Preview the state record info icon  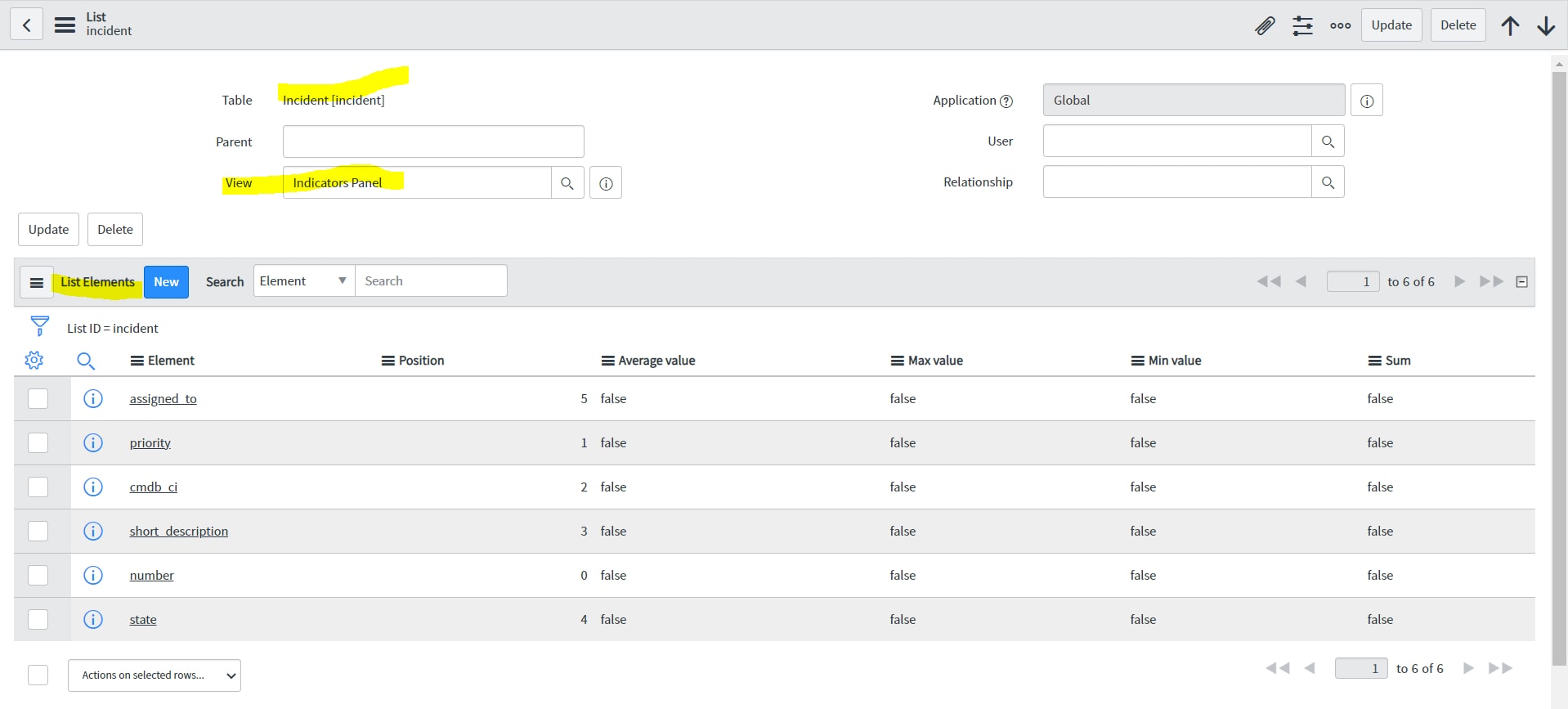coord(93,619)
